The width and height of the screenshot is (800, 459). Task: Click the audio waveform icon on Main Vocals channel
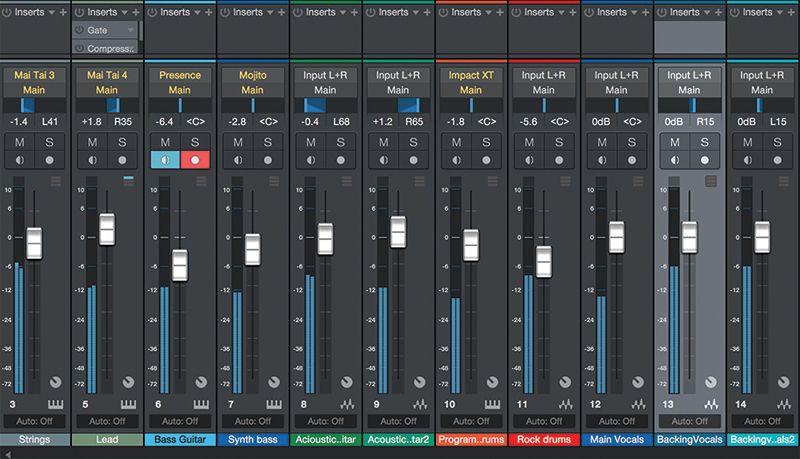click(639, 404)
